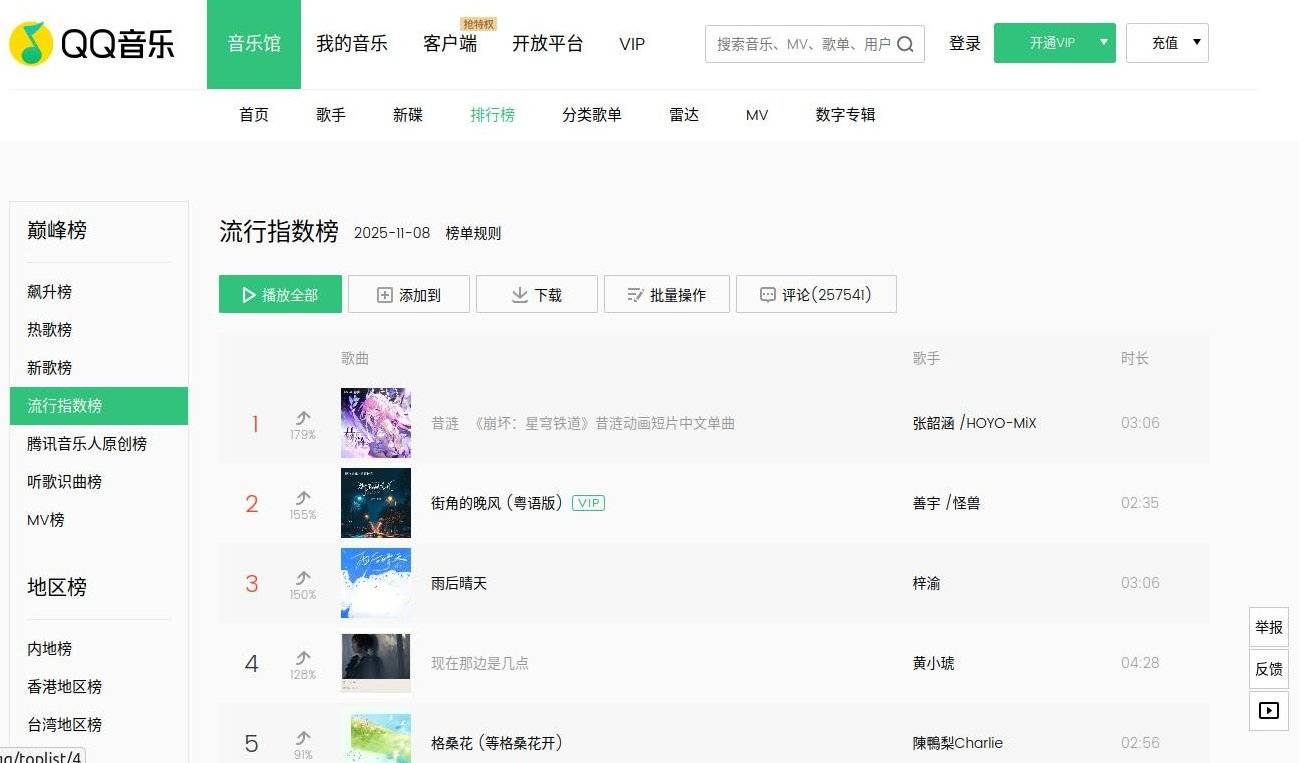Open 批量操作 batch operations

point(666,295)
